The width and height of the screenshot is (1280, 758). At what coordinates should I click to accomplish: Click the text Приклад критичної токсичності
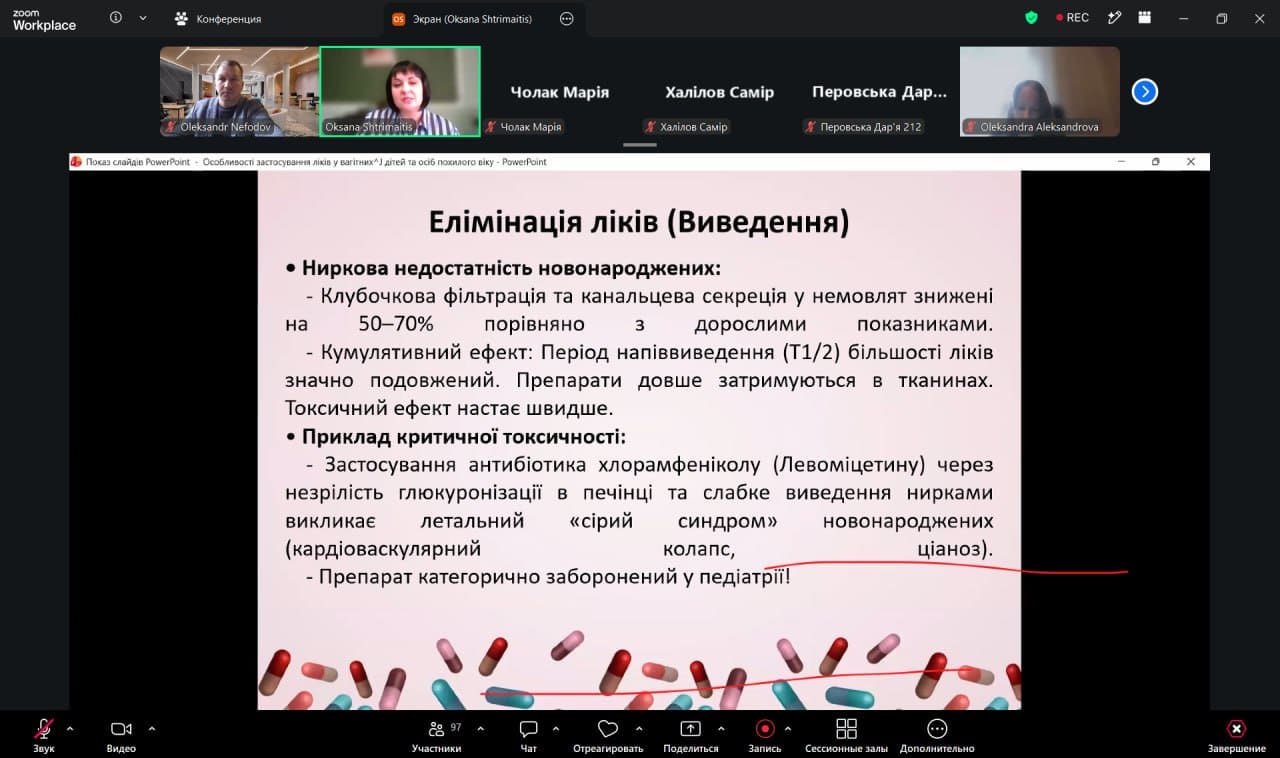pos(464,436)
